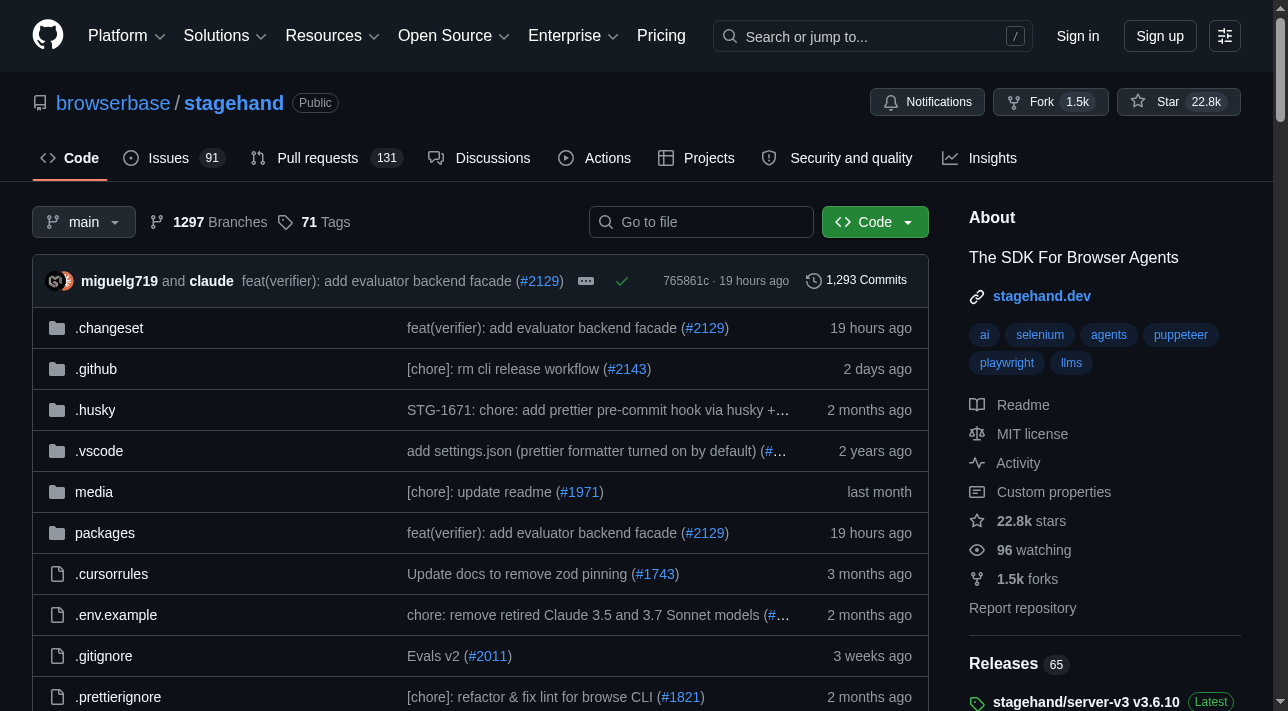
Task: Select the puppeteer topic tag
Action: tap(1181, 335)
